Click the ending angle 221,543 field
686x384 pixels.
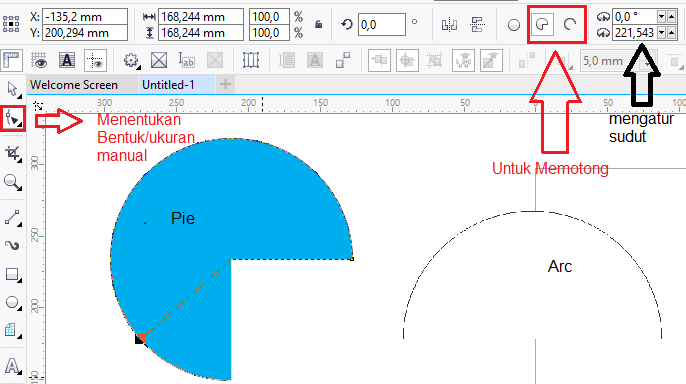coord(634,32)
